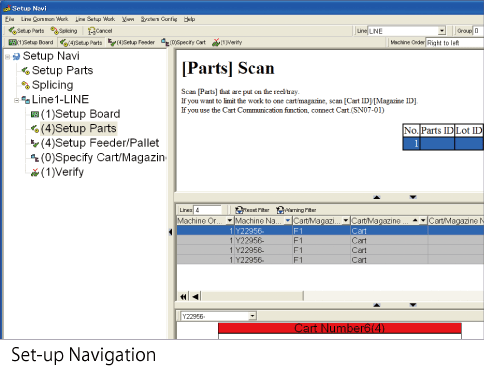Image resolution: width=484 pixels, height=372 pixels.
Task: Click the Specify Cart/Magazine tree icon
Action: [35, 158]
